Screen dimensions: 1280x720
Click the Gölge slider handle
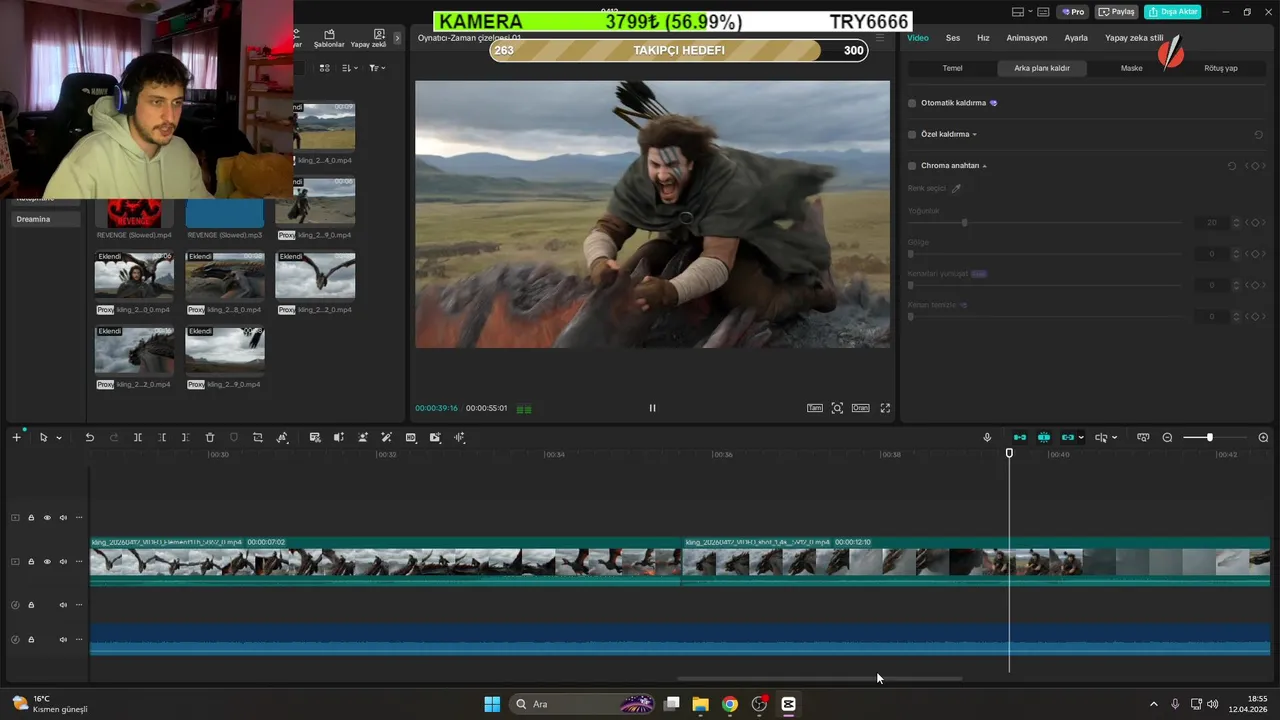[910, 254]
